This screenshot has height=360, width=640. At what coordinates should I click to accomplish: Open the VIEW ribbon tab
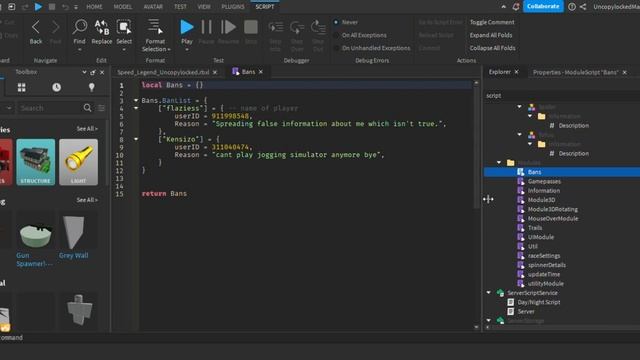coord(204,7)
